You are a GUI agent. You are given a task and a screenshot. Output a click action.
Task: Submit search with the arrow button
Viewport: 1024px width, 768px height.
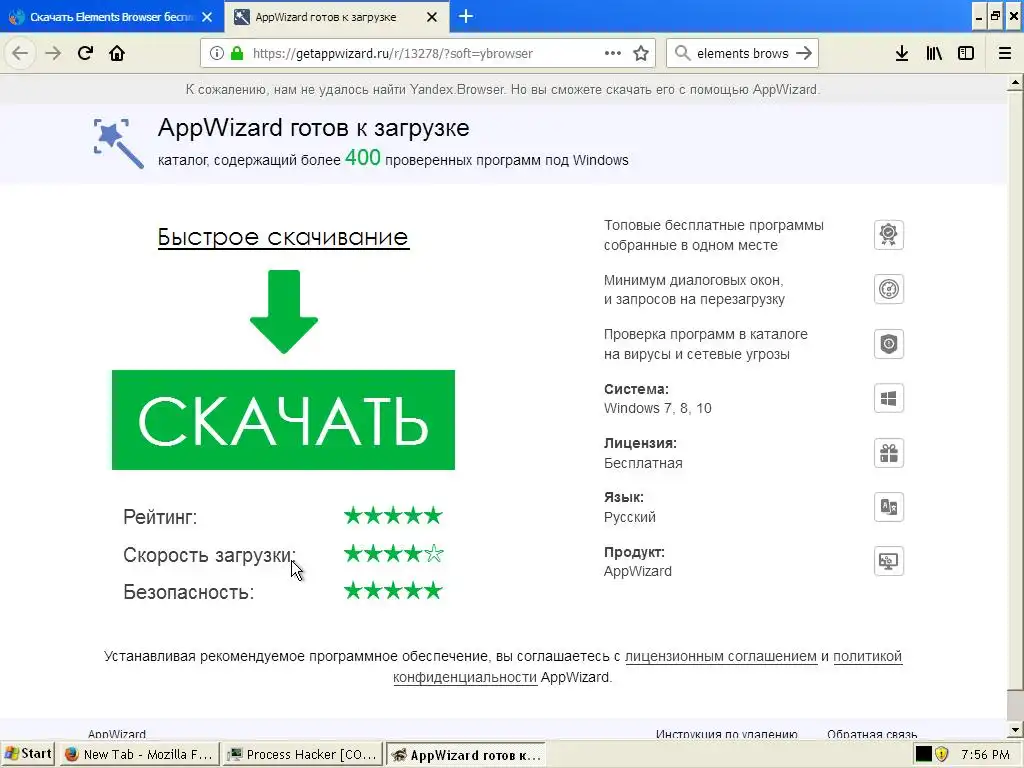tap(804, 54)
